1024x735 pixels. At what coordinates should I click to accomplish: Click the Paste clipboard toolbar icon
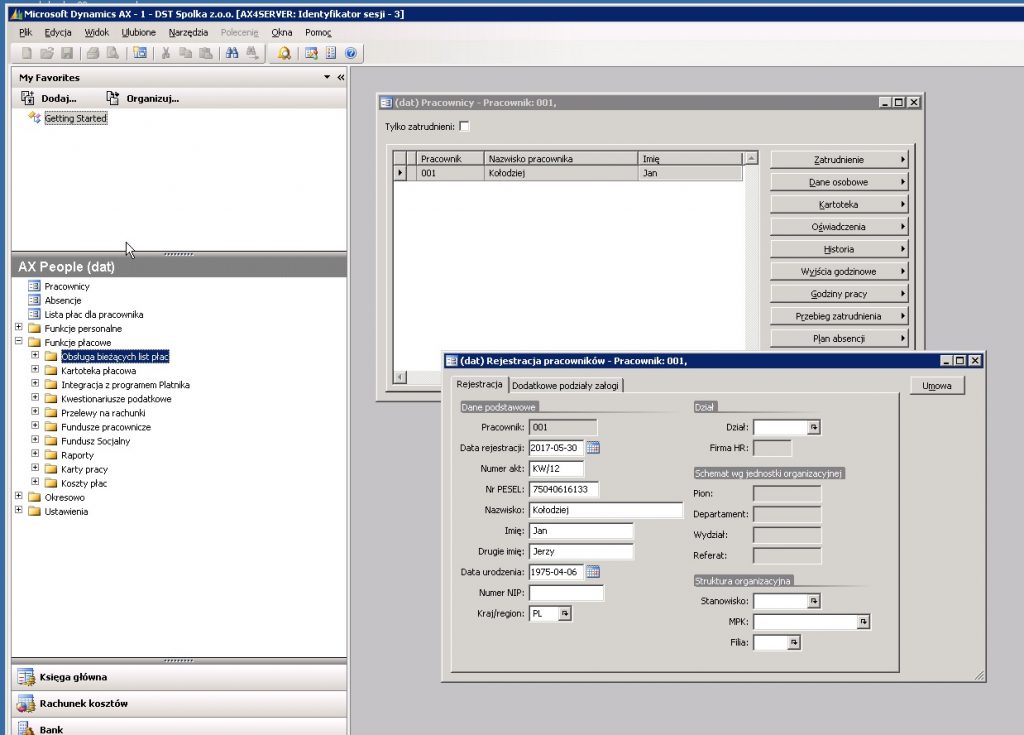(x=206, y=53)
